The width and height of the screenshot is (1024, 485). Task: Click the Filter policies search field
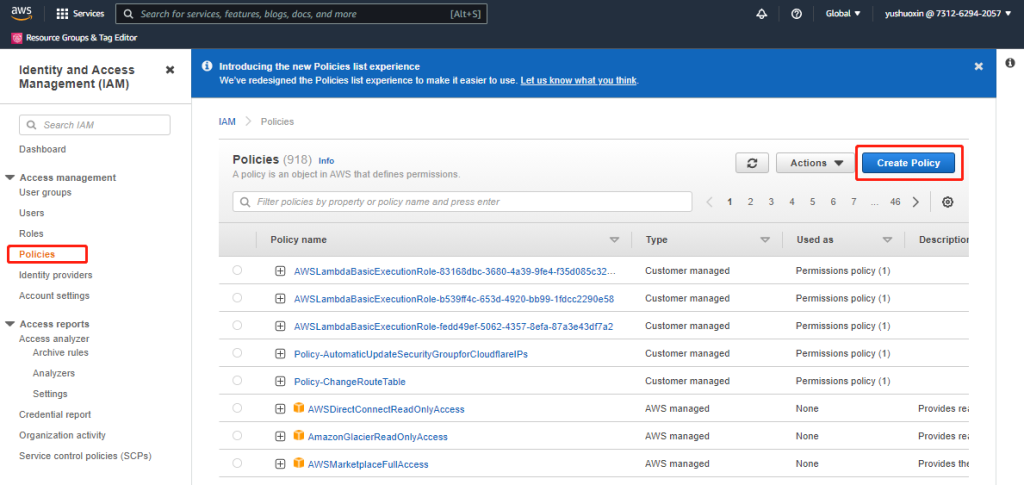tap(462, 202)
